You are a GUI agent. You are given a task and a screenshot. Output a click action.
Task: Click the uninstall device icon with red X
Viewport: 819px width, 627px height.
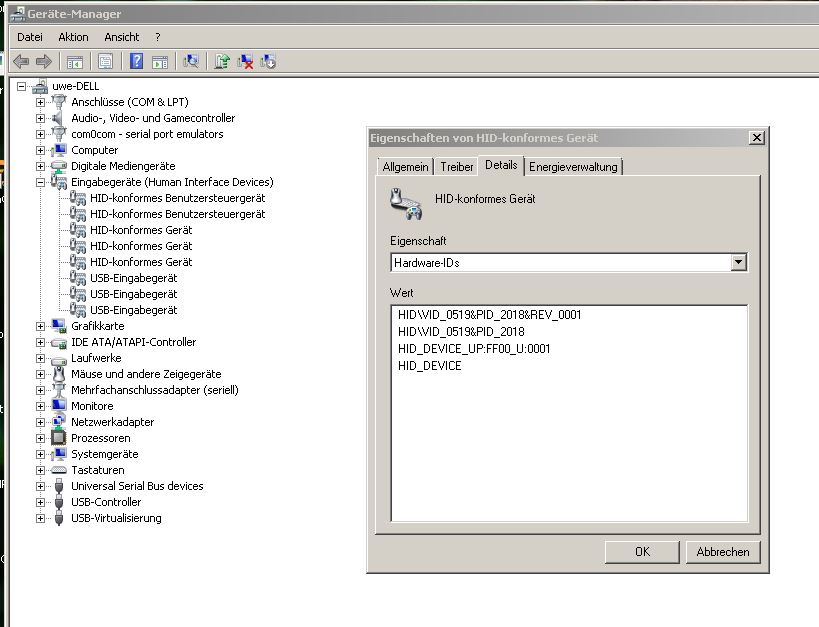point(245,62)
